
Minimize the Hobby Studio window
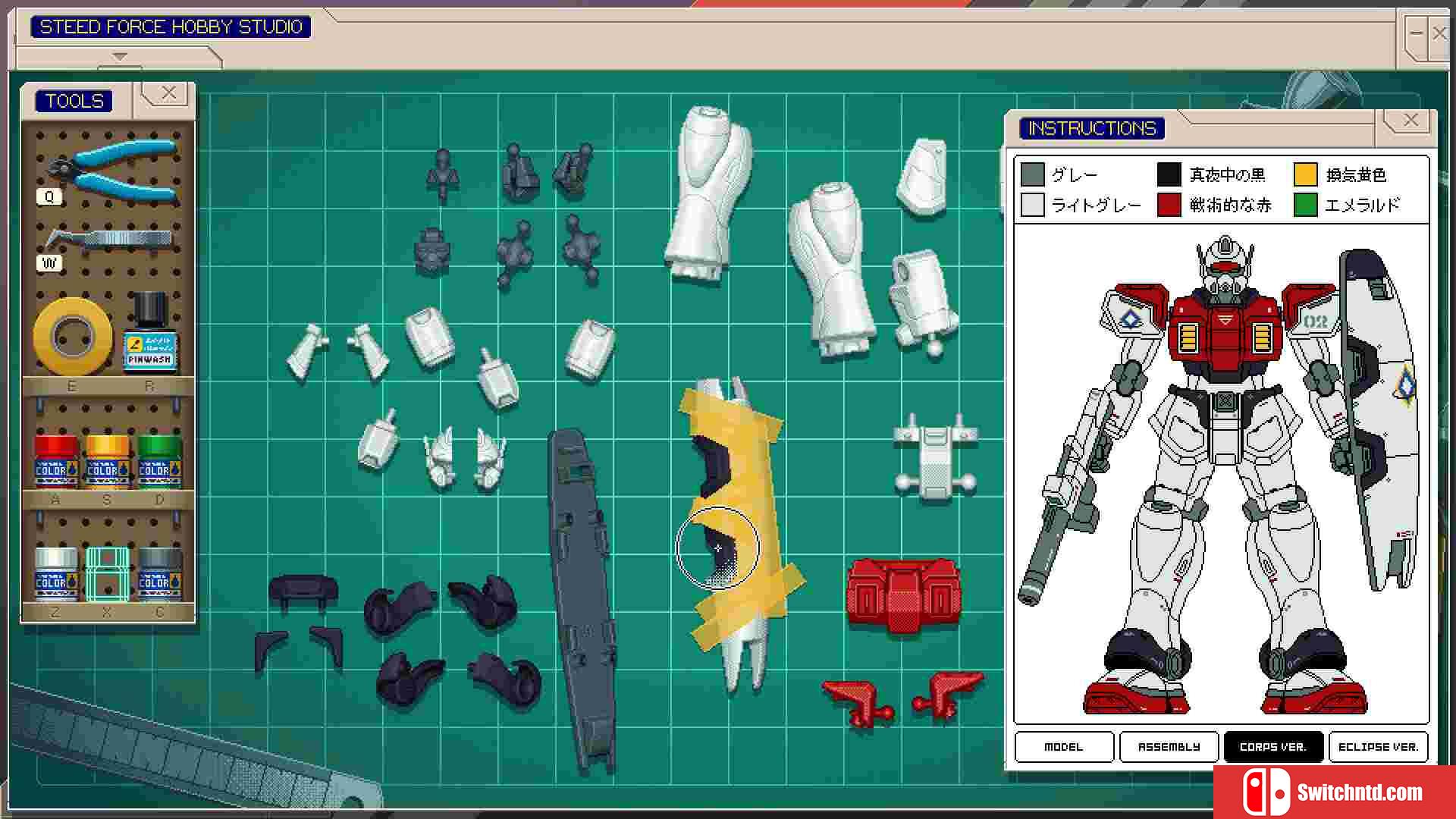[x=1416, y=33]
